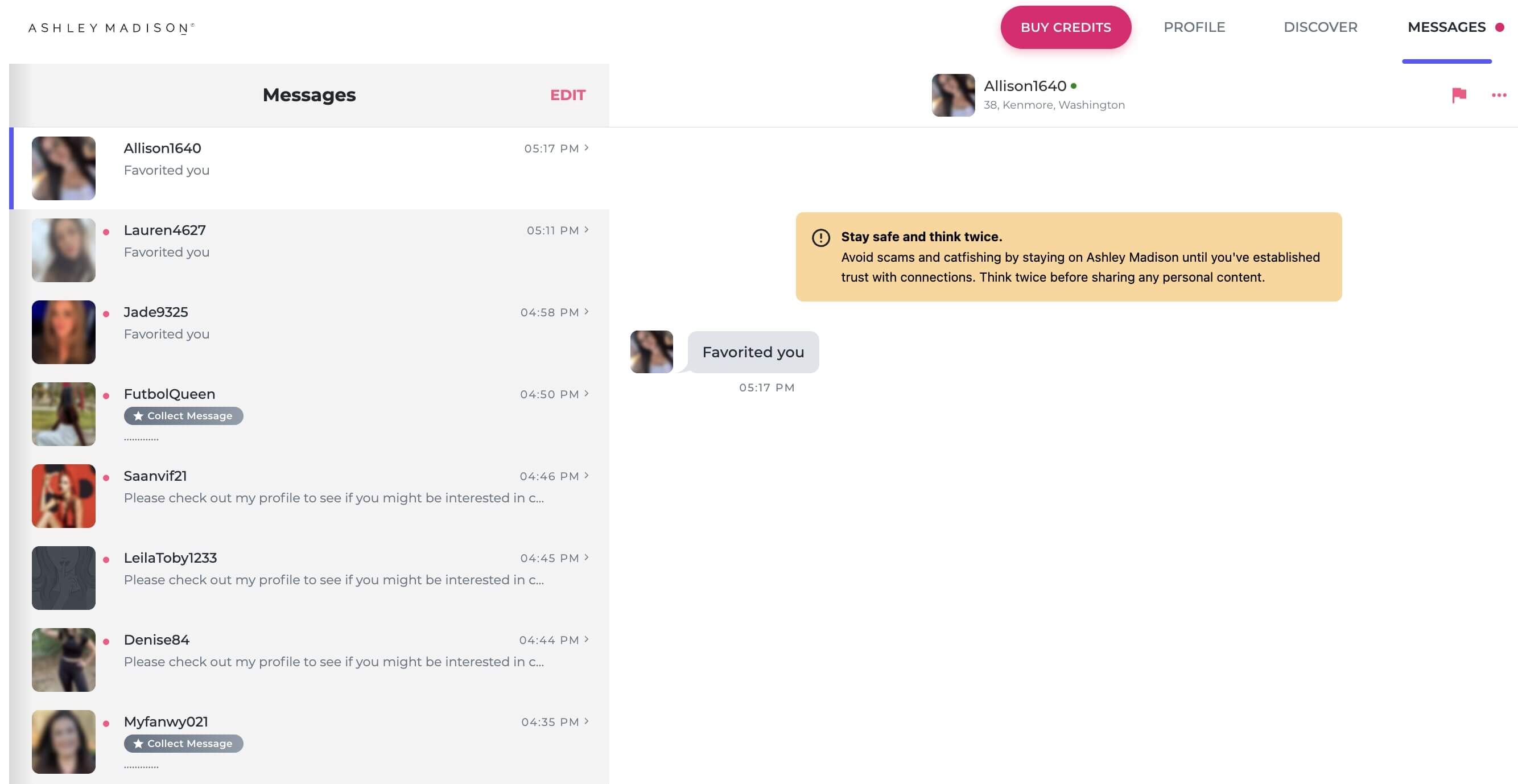Click the unread dot next to Jade9325
Viewport: 1518px width, 784px height.
pos(106,312)
